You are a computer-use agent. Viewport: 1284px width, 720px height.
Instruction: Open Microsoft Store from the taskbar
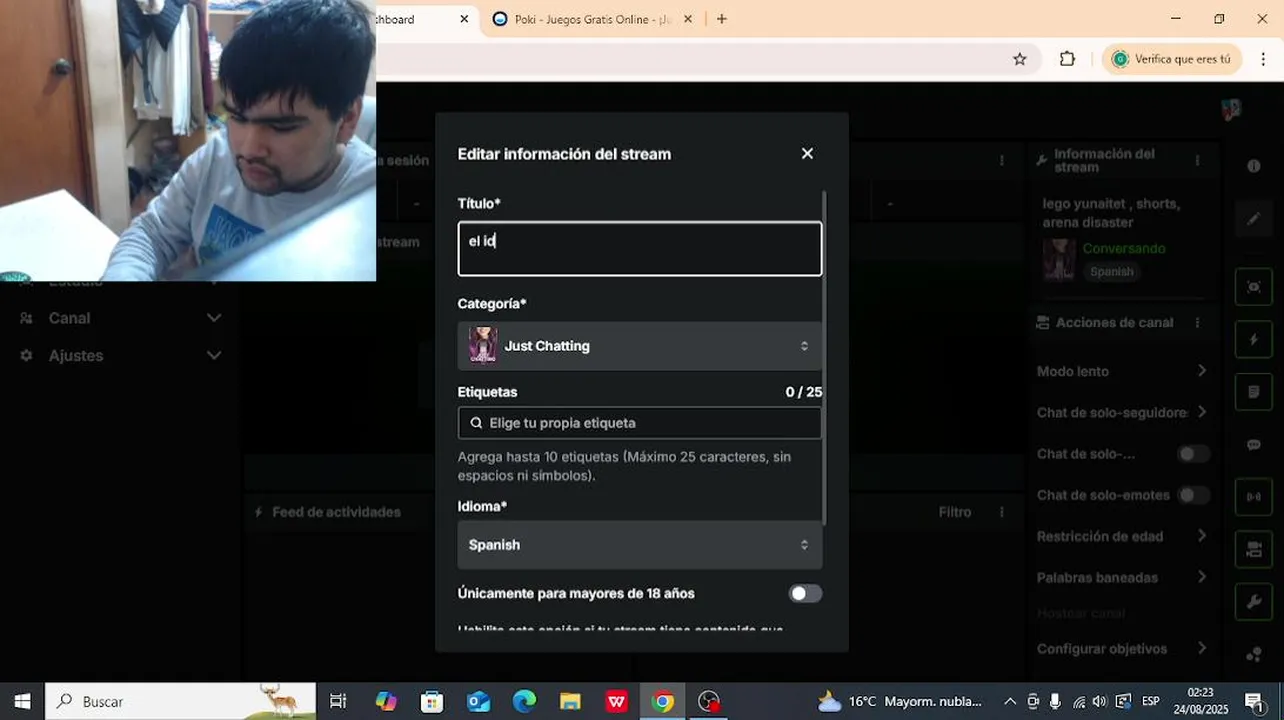point(432,702)
